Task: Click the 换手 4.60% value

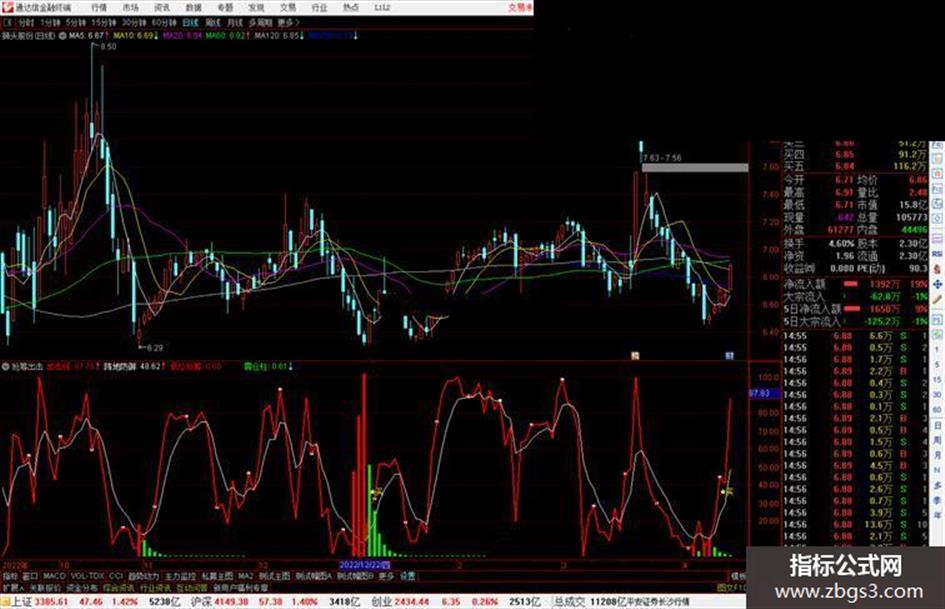Action: click(x=841, y=244)
